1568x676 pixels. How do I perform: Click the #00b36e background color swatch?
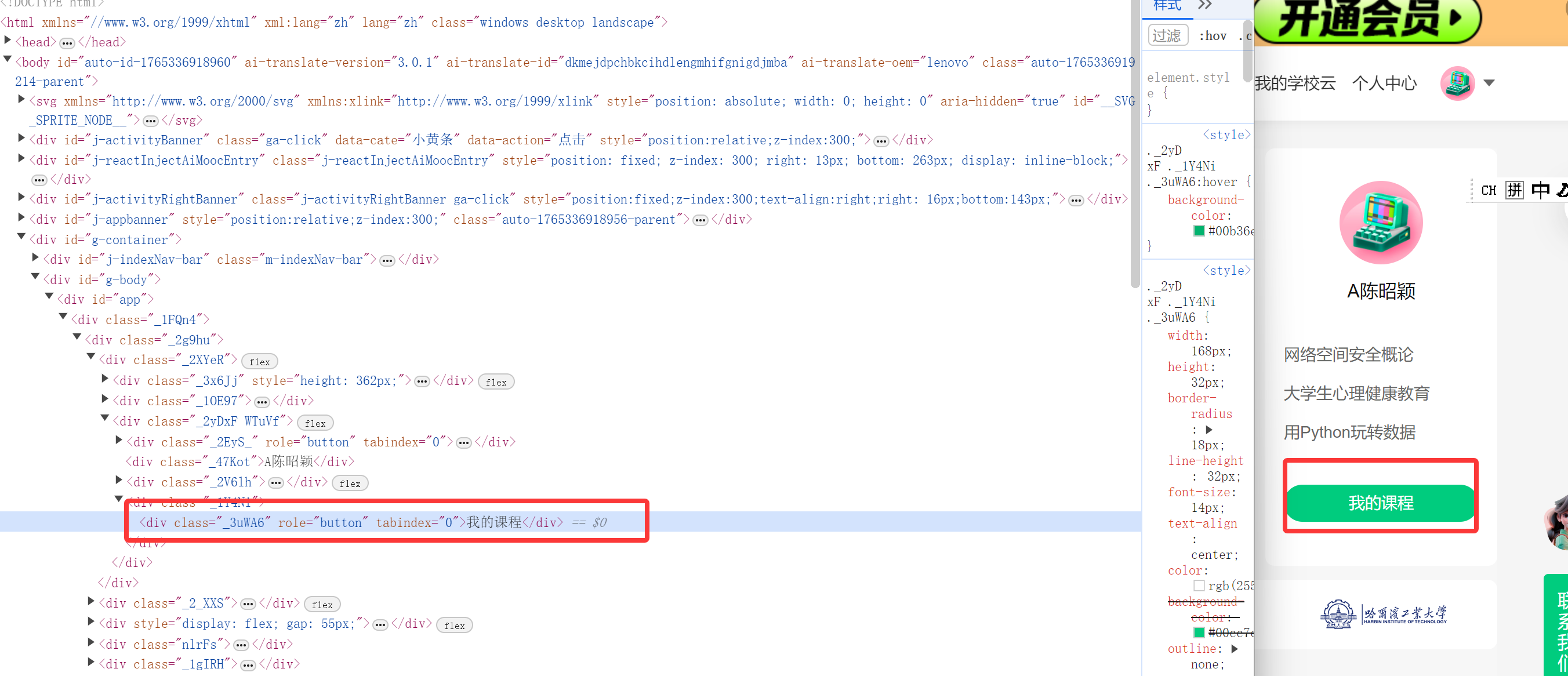tap(1199, 231)
